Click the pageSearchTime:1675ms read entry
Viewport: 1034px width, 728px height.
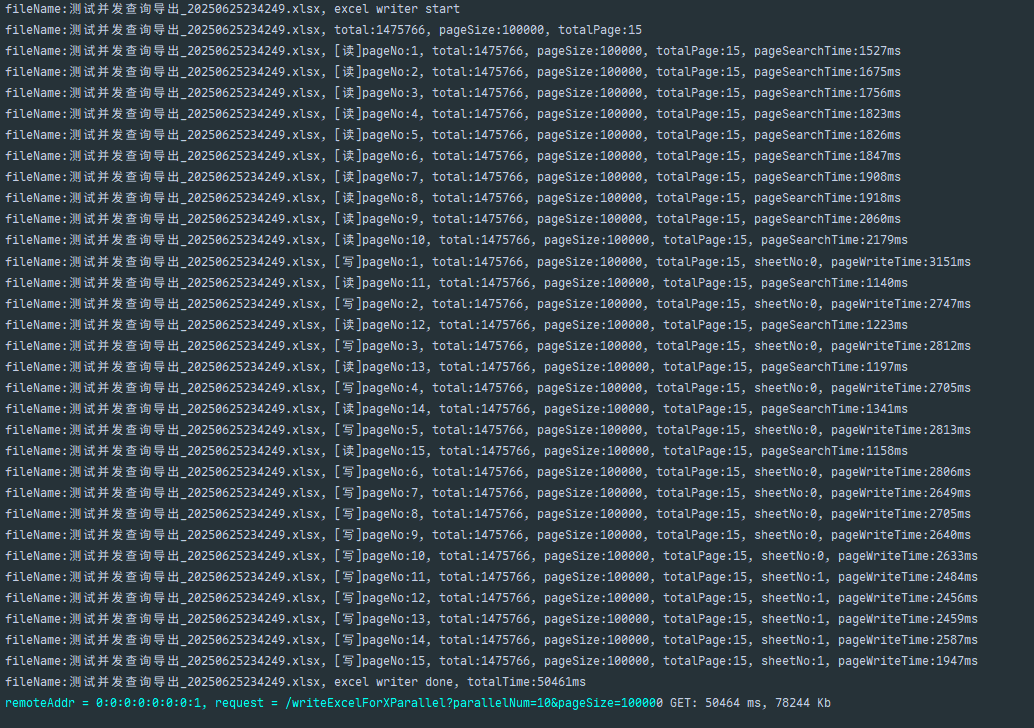pyautogui.click(x=452, y=72)
